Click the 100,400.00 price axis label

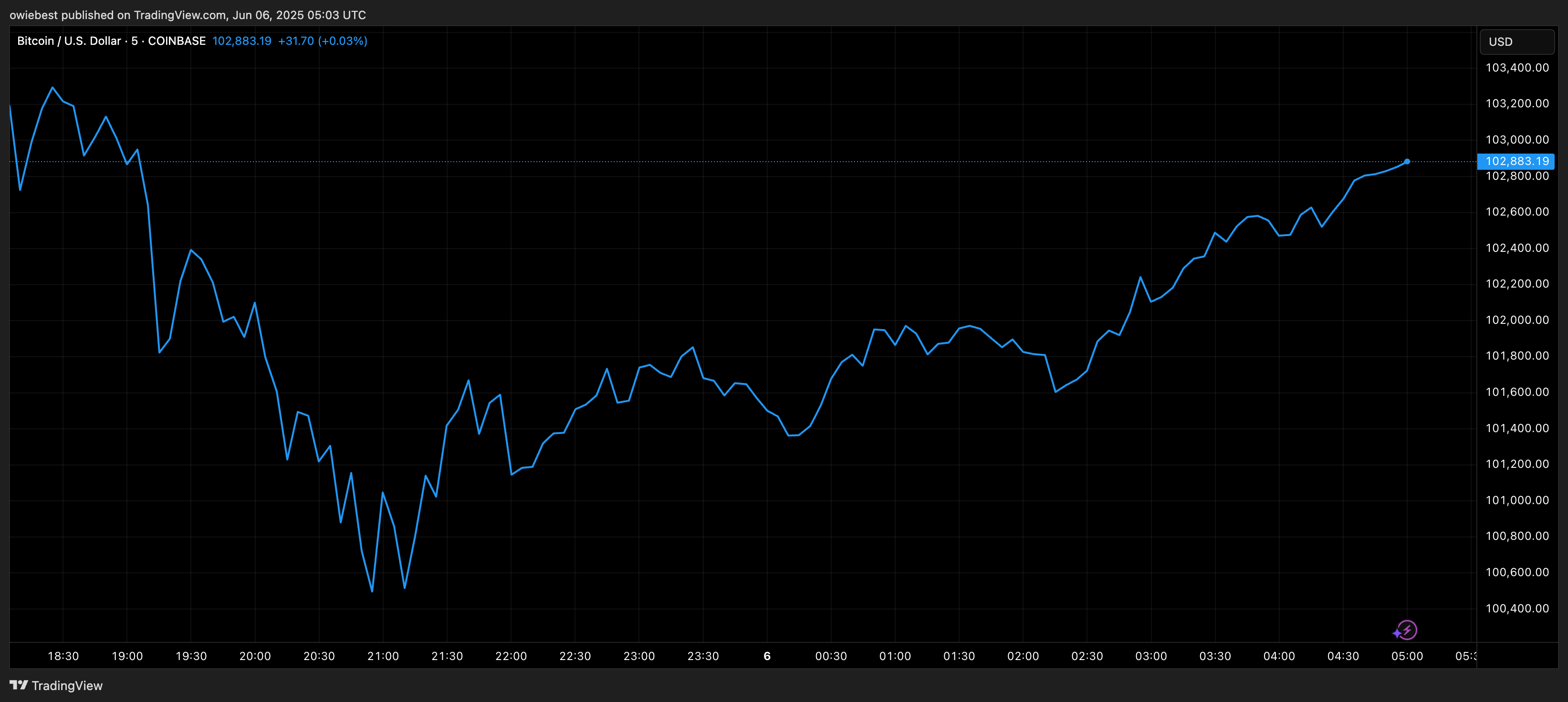click(x=1517, y=609)
